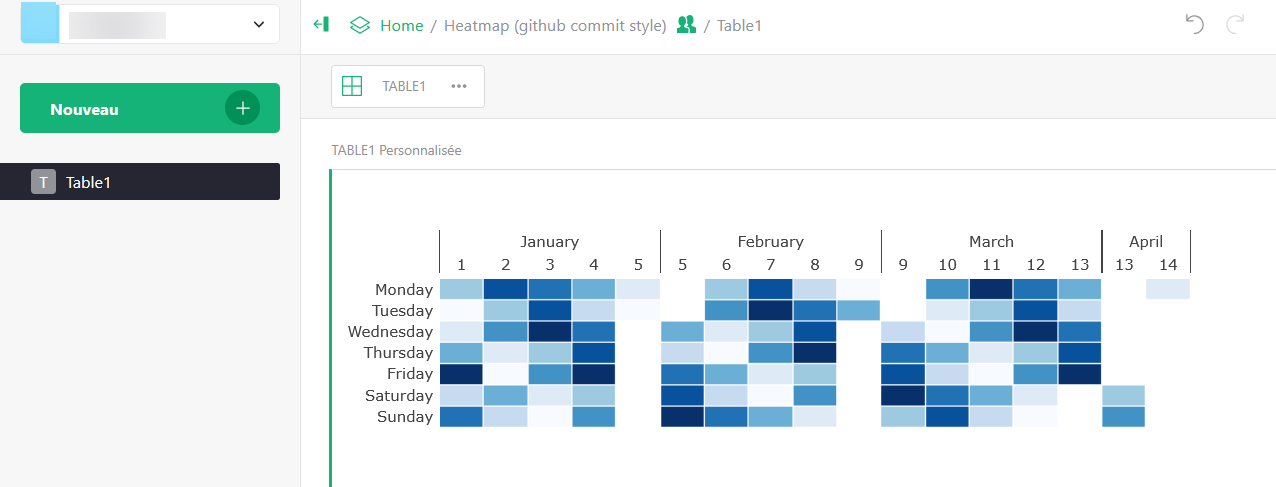
Task: Click the Nouveau button label
Action: [85, 109]
